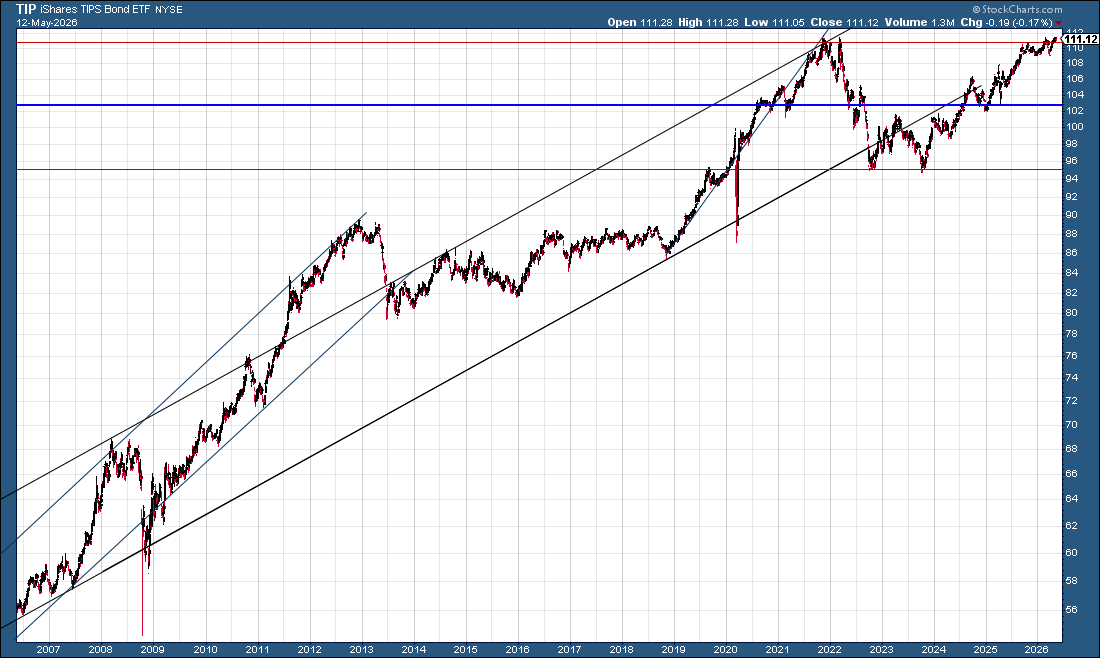Click the 108 price axis label
Image resolution: width=1100 pixels, height=658 pixels.
1075,62
